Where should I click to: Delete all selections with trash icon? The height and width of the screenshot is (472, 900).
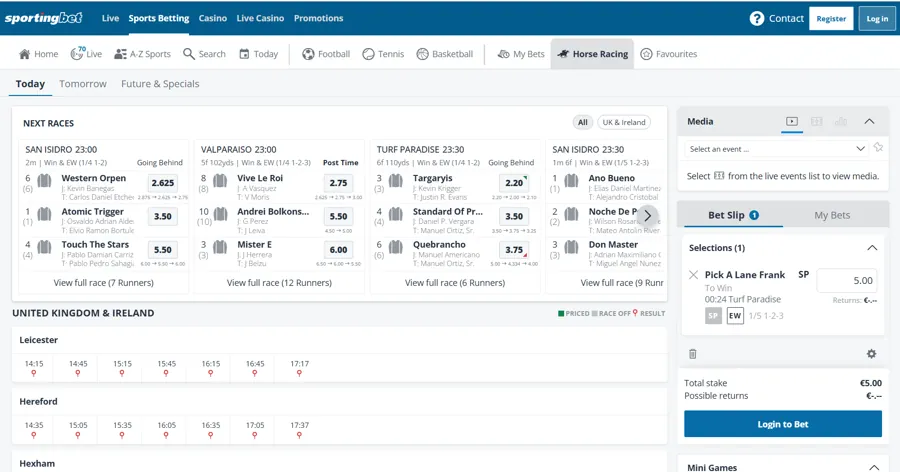click(x=692, y=354)
